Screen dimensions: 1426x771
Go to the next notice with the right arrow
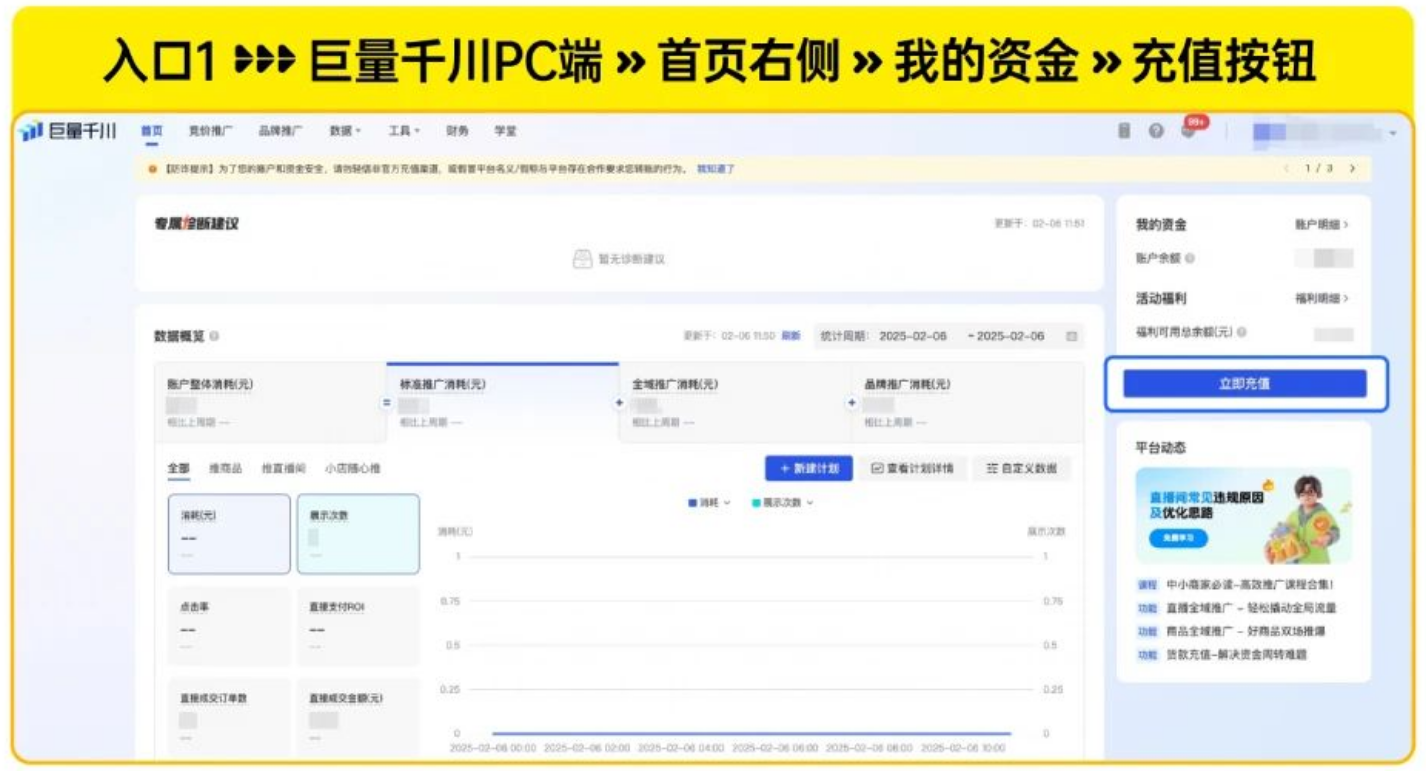tap(1353, 168)
